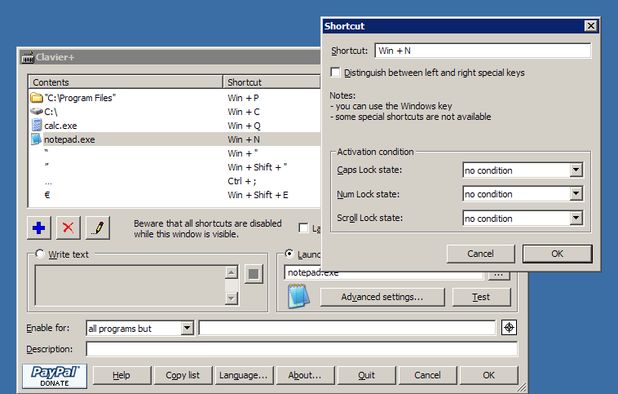Click the notepad icon of notepad.exe row
This screenshot has width=618, height=394.
(x=36, y=139)
